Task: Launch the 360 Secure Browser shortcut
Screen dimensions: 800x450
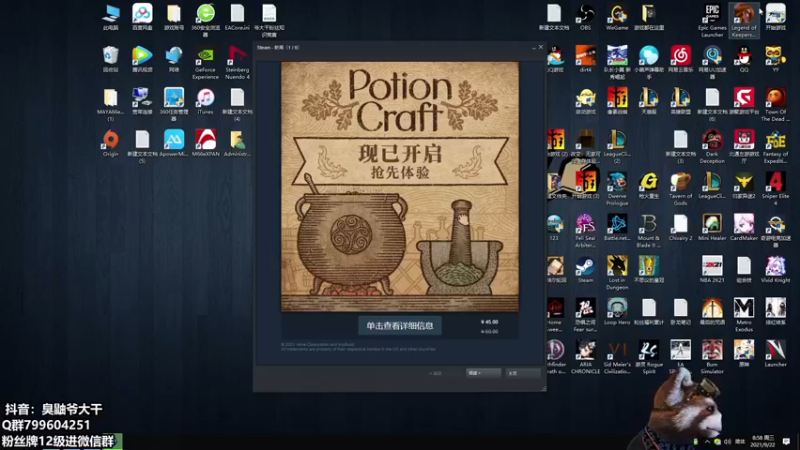Action: (205, 20)
